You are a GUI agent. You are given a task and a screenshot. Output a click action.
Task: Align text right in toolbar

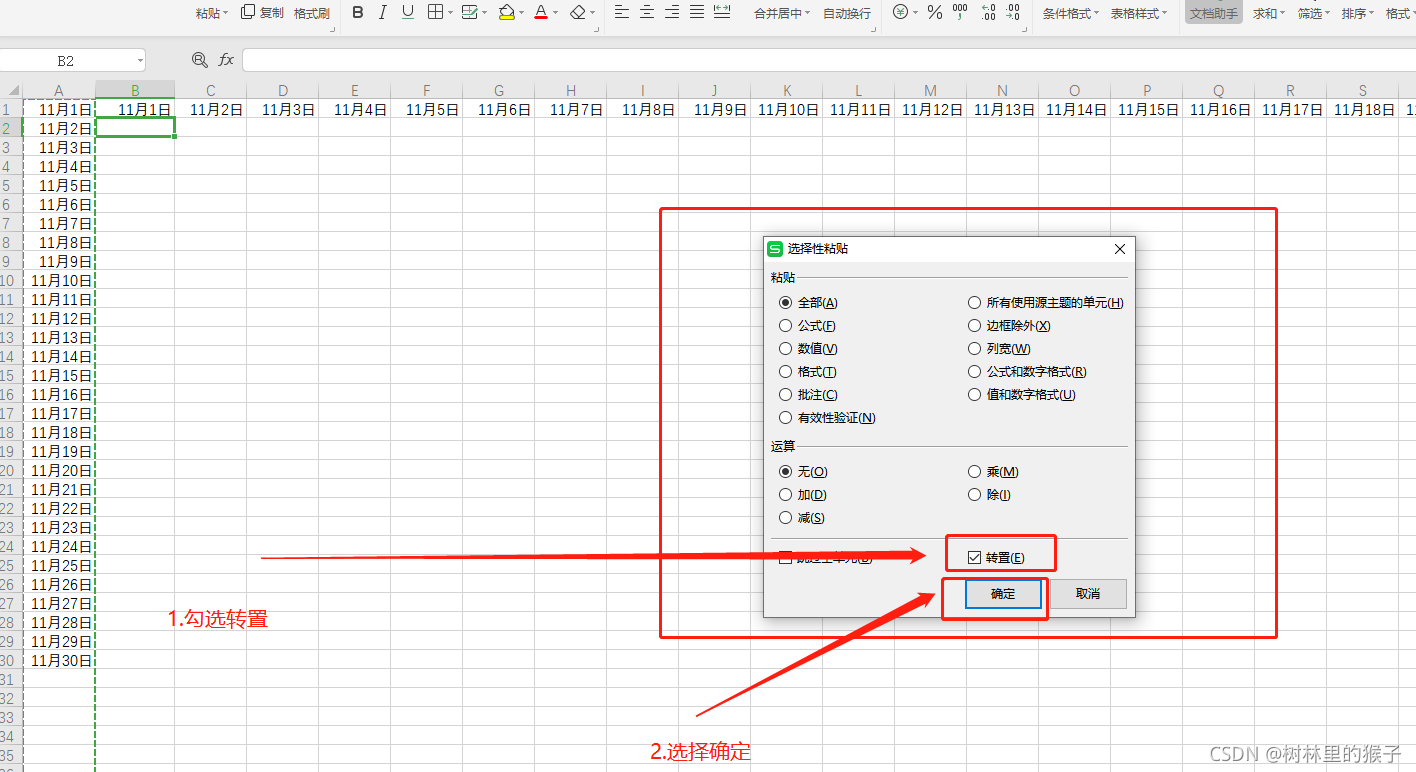click(672, 12)
